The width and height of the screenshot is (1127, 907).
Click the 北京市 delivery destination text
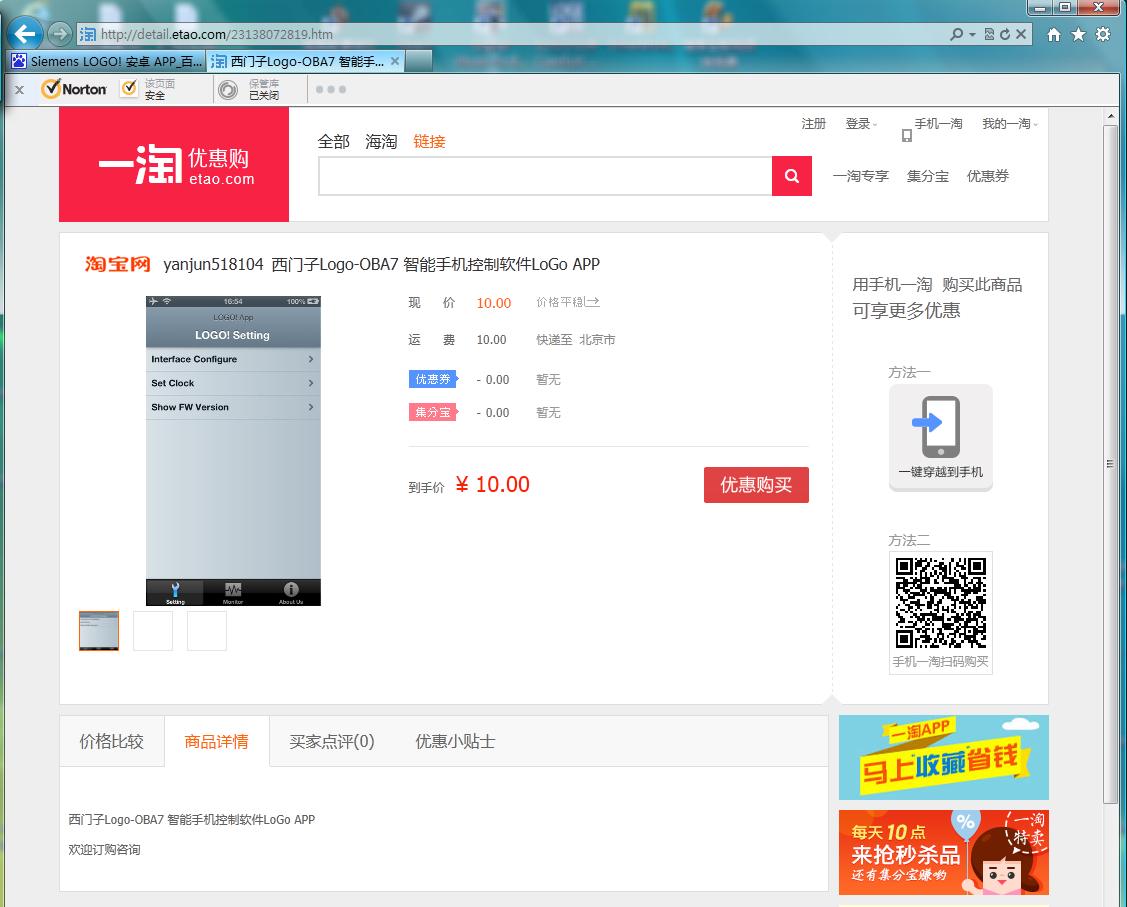point(597,340)
